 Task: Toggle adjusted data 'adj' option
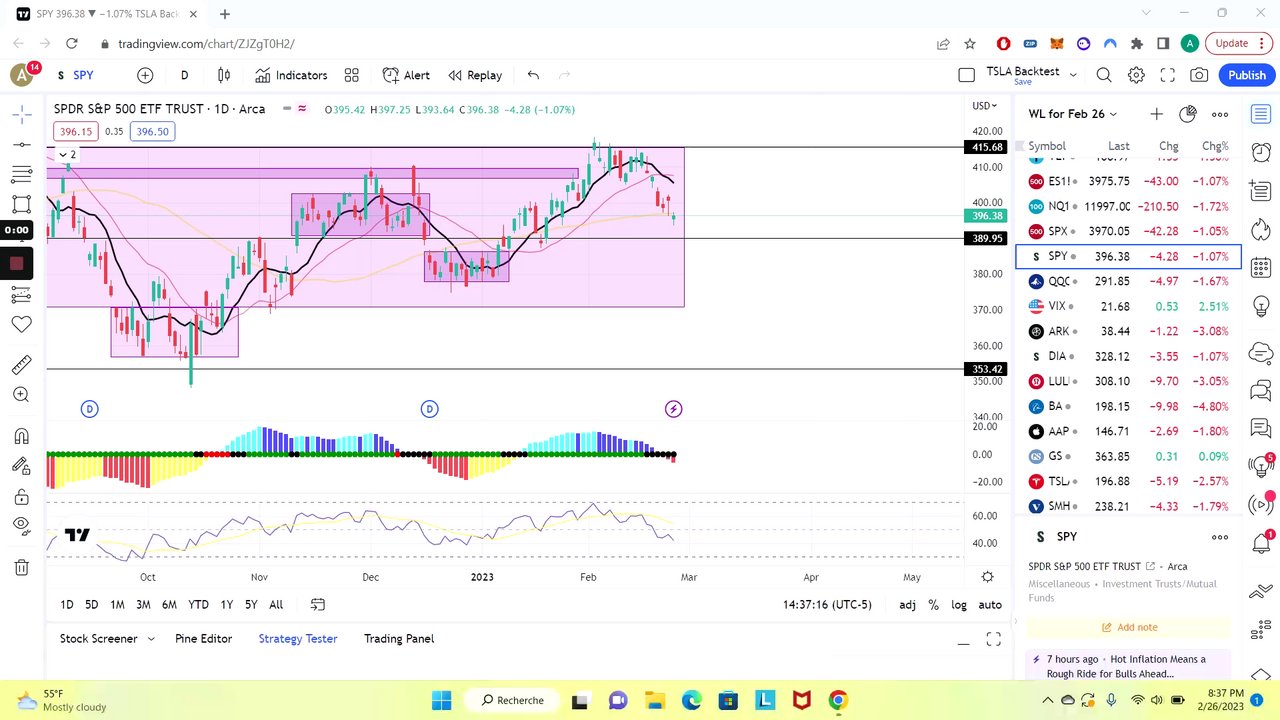tap(907, 604)
